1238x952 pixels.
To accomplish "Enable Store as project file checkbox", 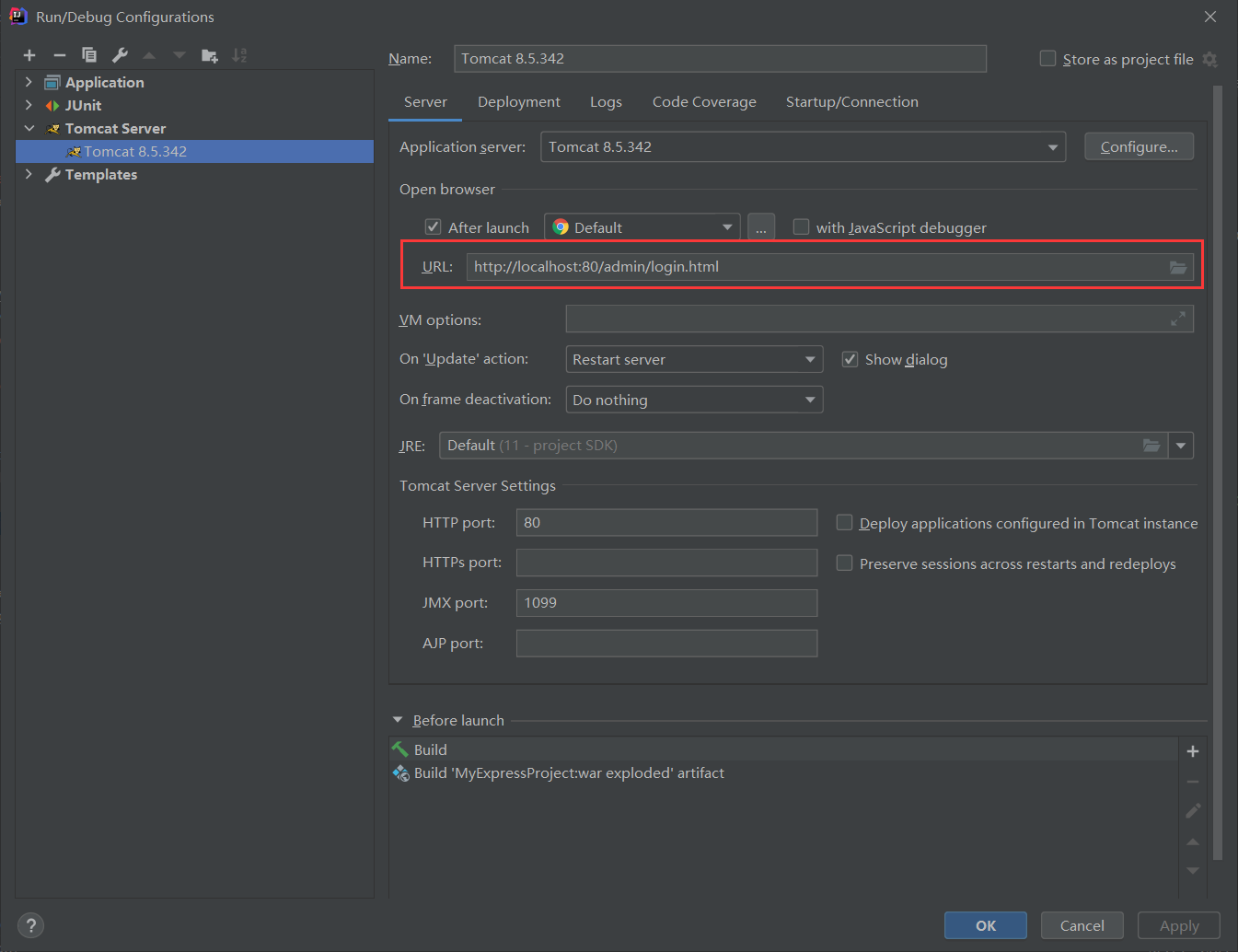I will pyautogui.click(x=1047, y=58).
